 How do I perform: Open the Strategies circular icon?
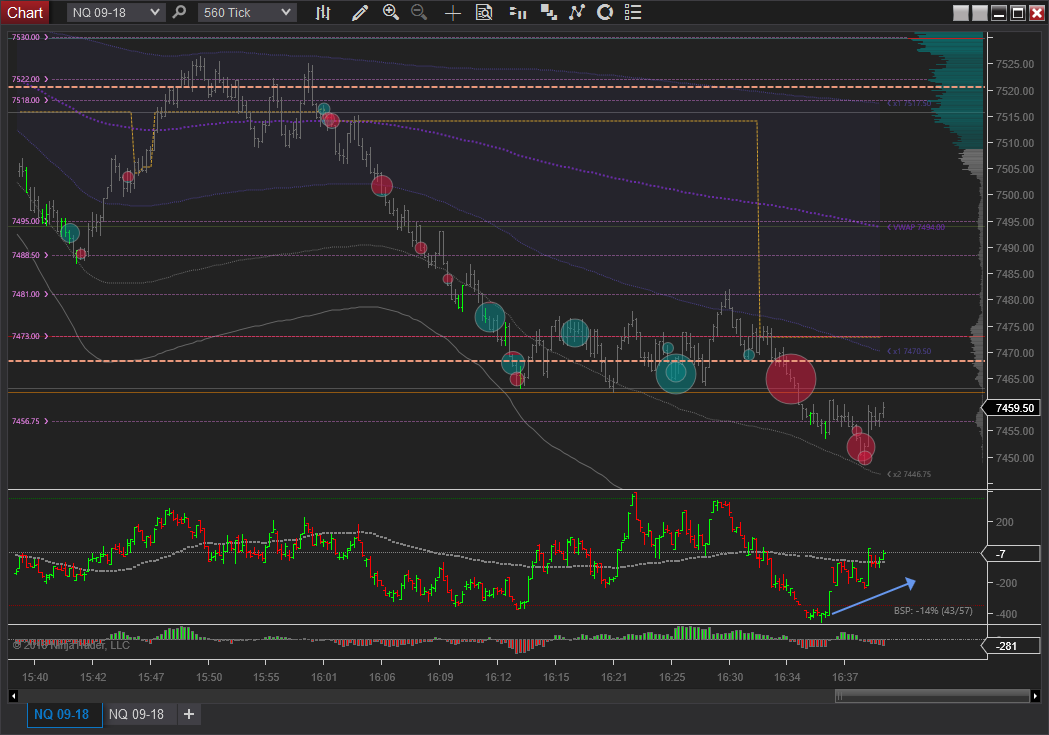pos(605,12)
